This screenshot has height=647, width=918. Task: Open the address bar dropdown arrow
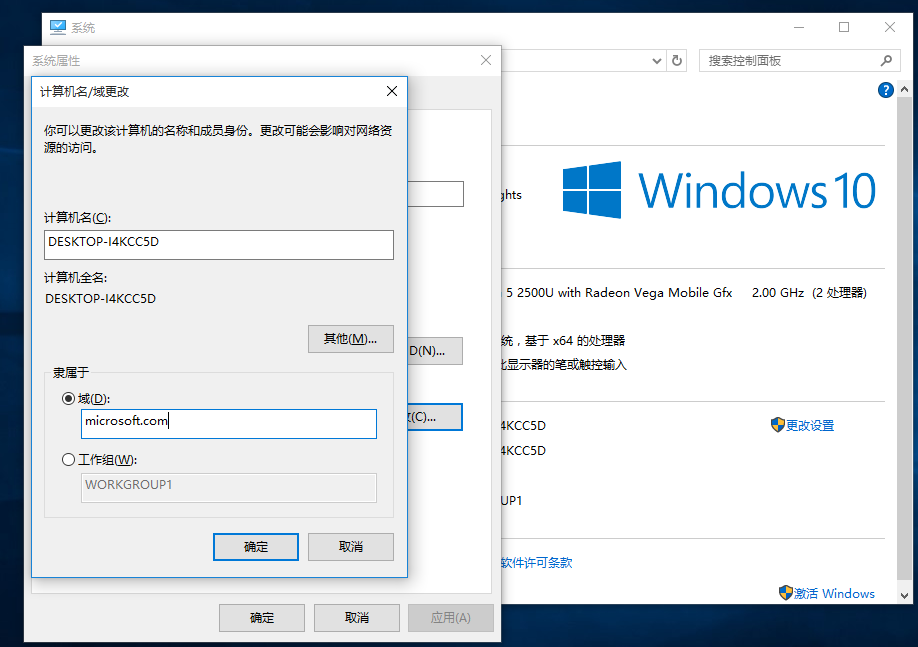pos(657,61)
